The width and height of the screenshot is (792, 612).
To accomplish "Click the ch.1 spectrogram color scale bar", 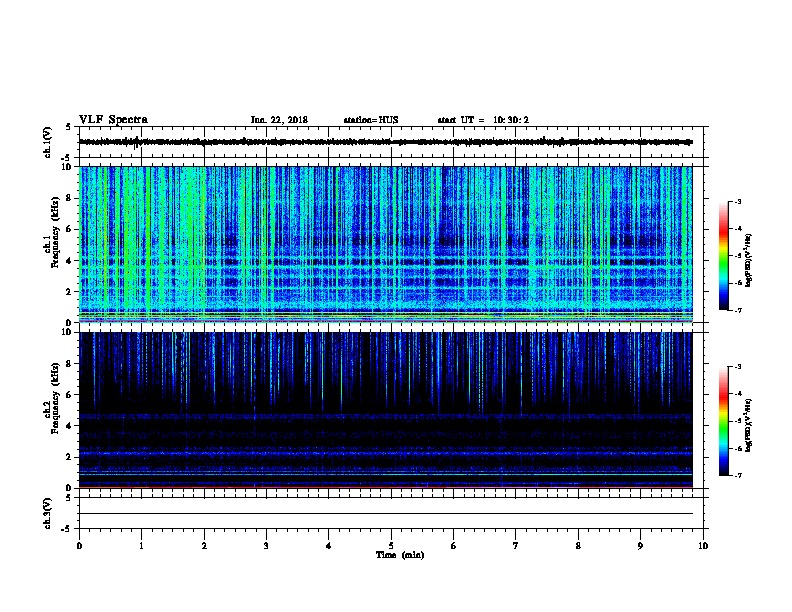I will pos(724,256).
